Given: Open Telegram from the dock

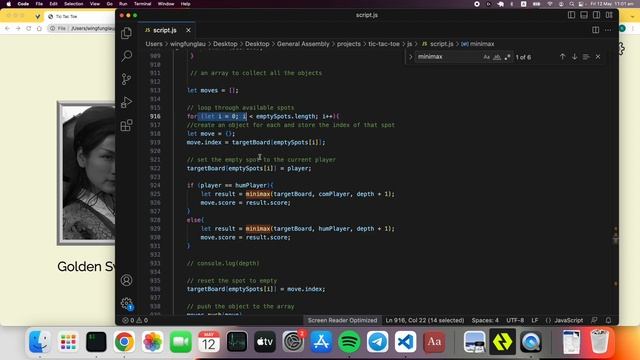Looking at the screenshot, I should [x=377, y=342].
